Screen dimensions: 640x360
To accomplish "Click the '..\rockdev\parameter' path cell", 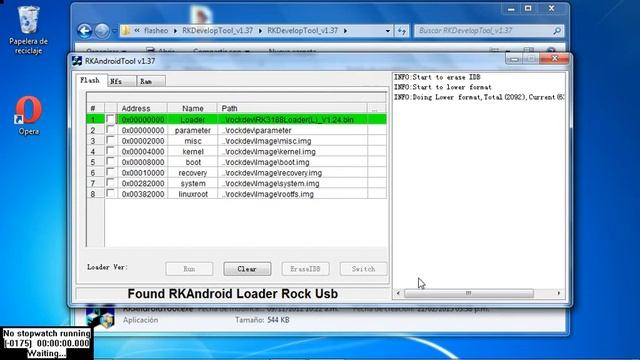I will click(292, 130).
